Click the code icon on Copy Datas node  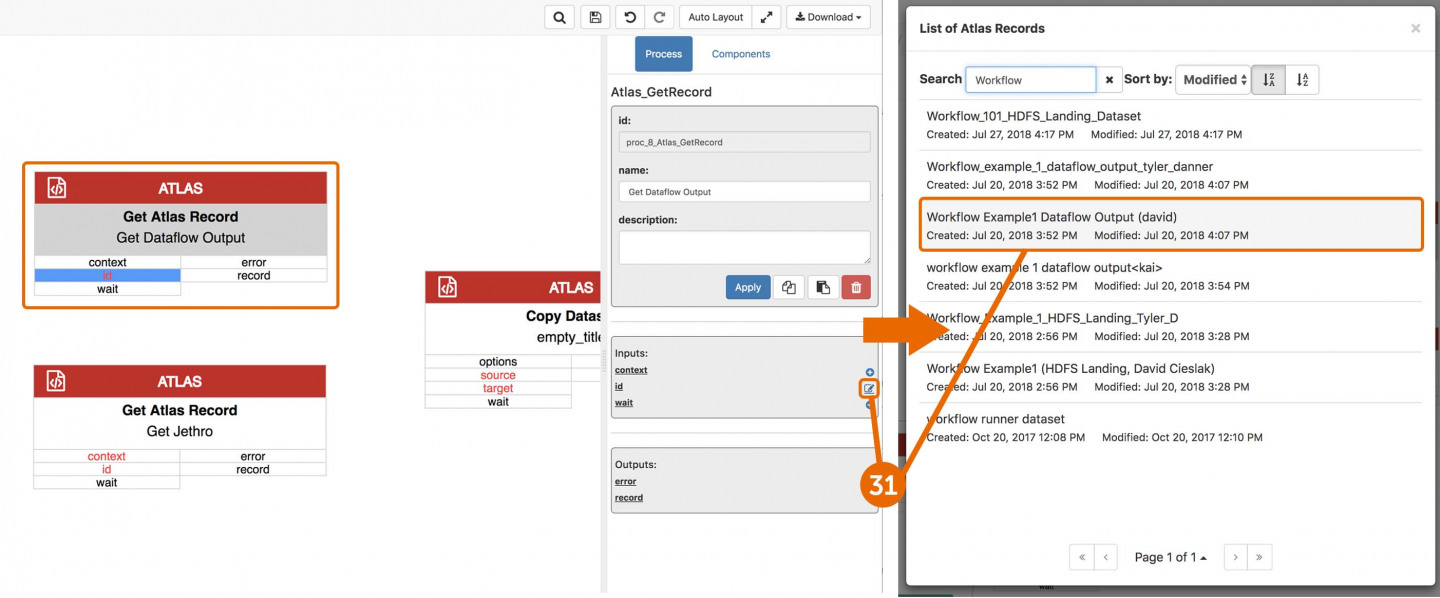click(x=447, y=287)
